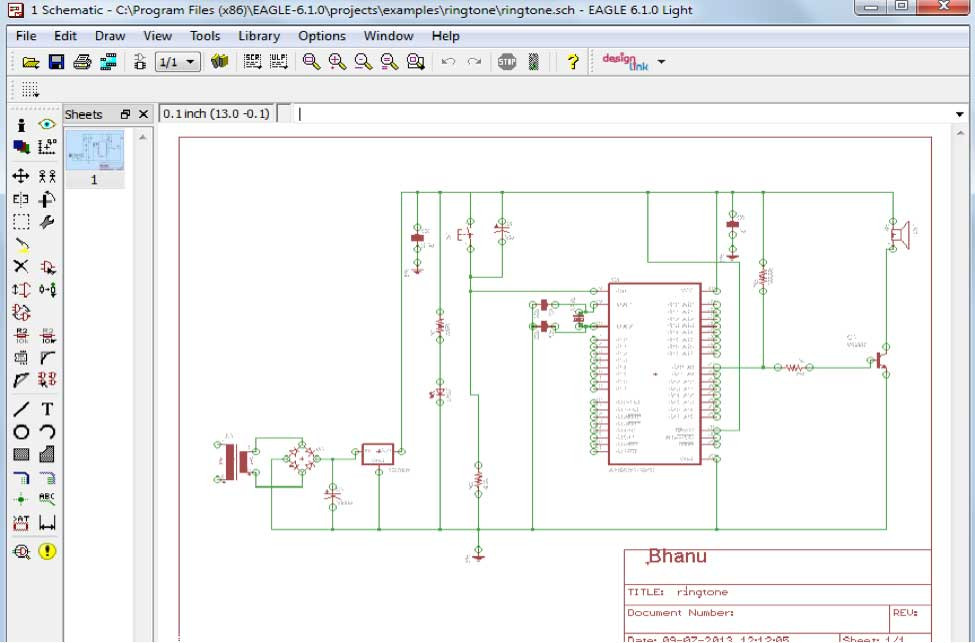Viewport: 975px width, 643px height.
Task: Select the Text tool
Action: click(46, 408)
